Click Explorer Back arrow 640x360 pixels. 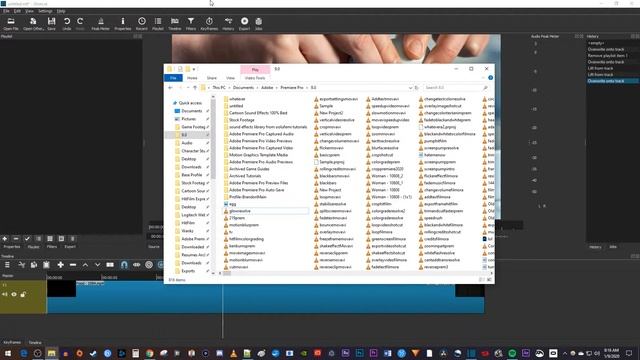click(x=171, y=88)
